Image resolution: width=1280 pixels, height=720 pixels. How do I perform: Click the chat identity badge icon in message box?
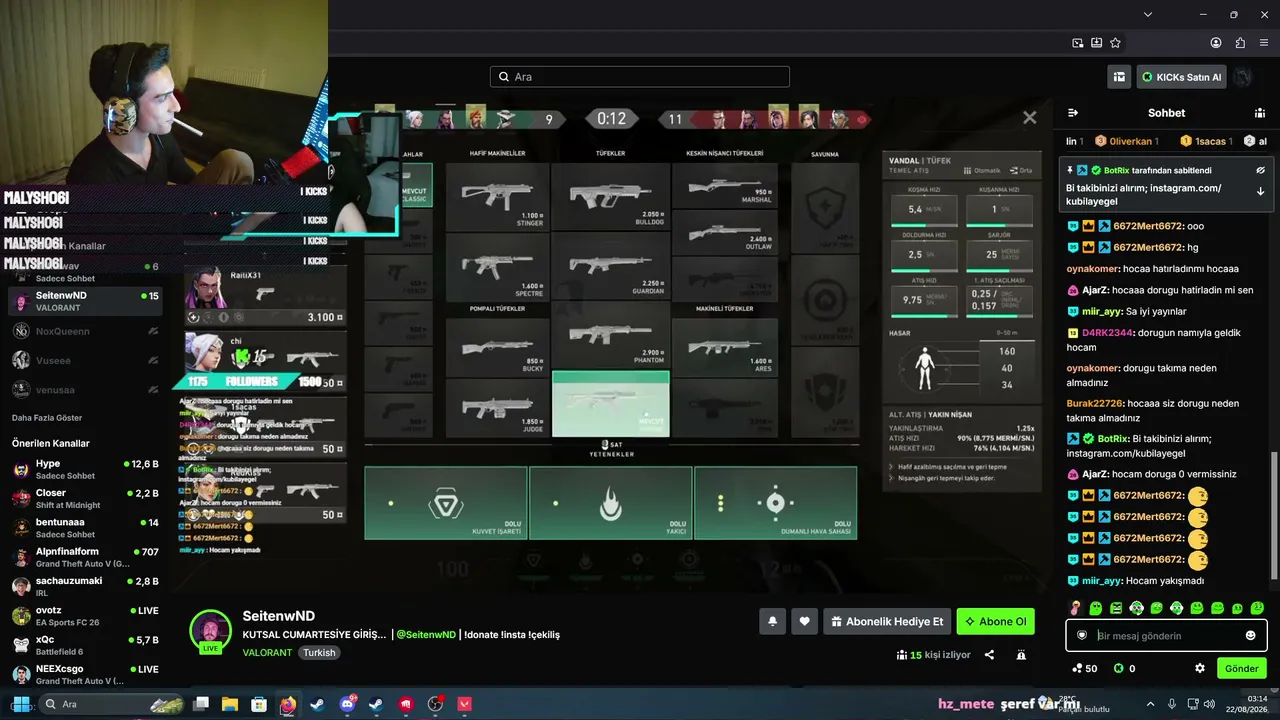[1081, 635]
